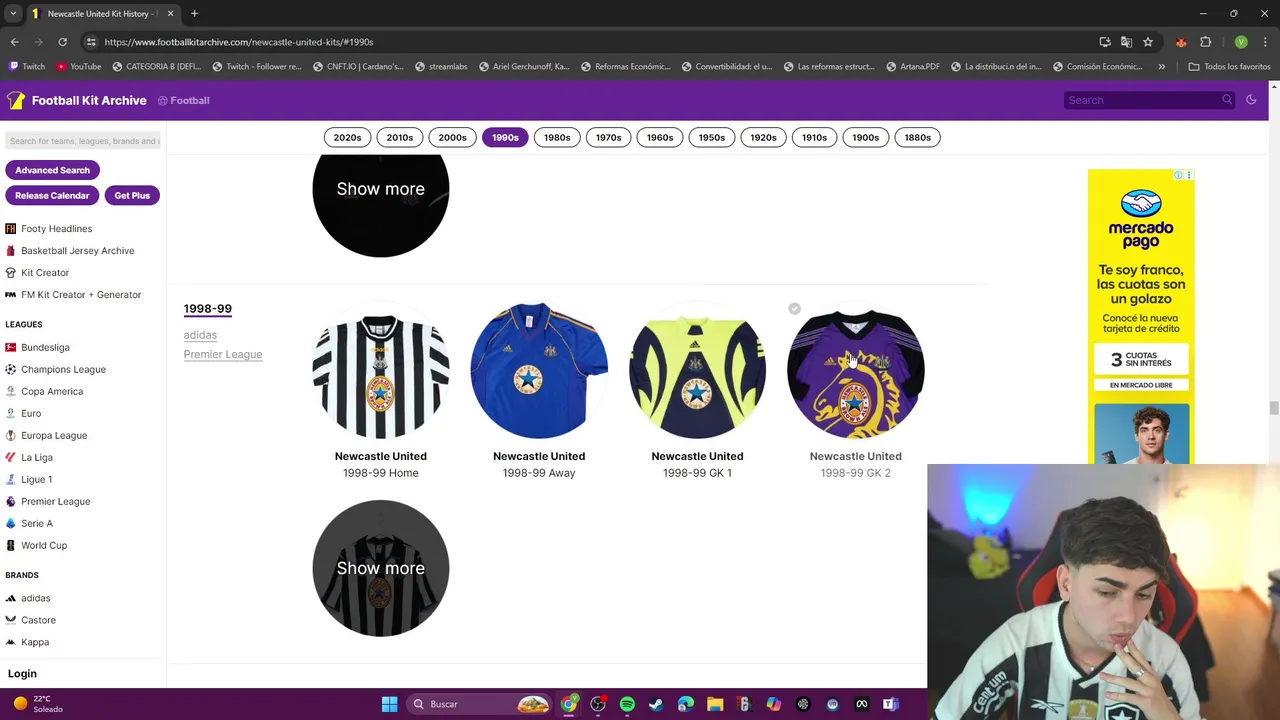
Task: Click the Football Kit Archive logo
Action: [x=77, y=100]
